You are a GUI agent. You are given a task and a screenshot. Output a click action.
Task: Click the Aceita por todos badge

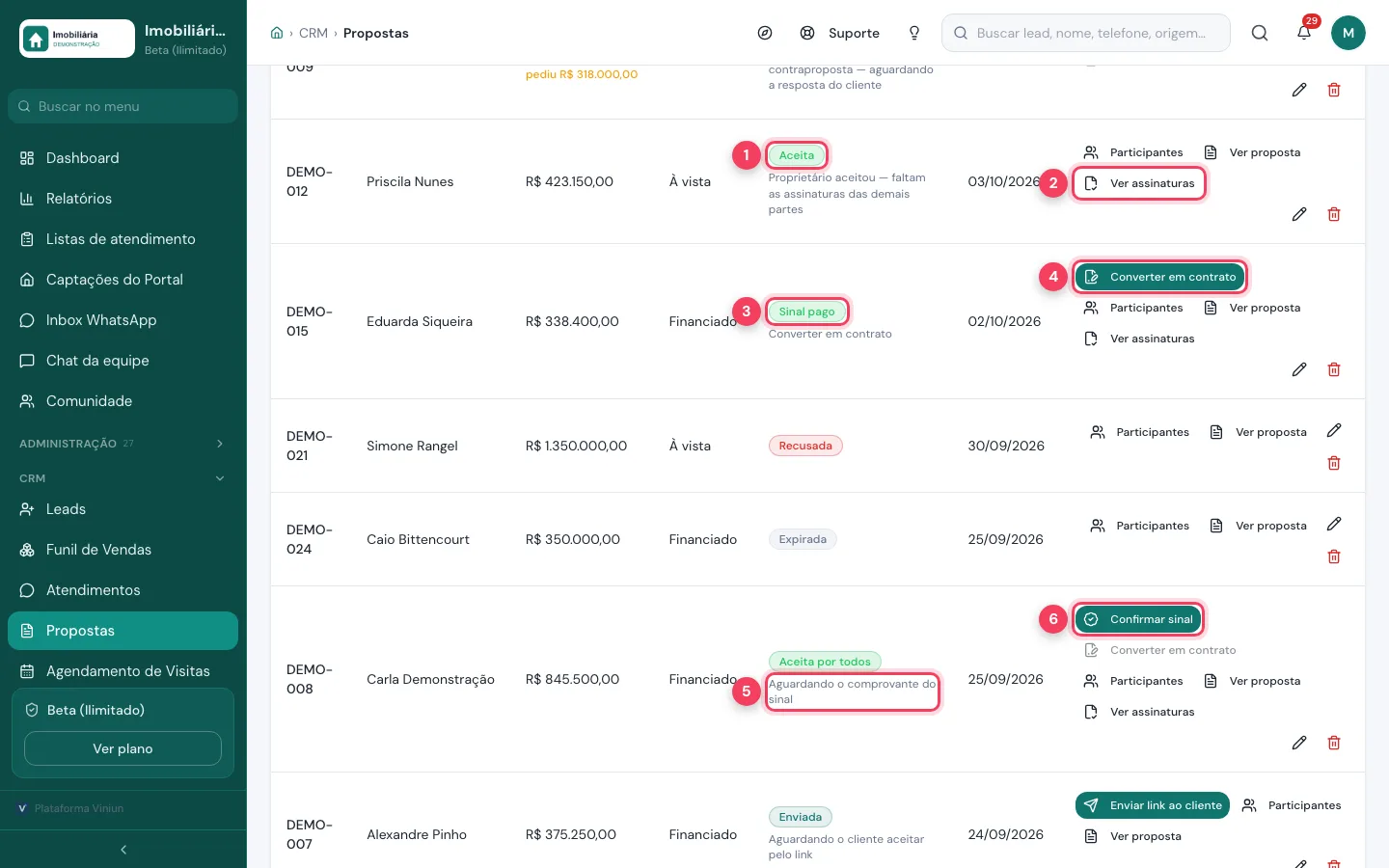(825, 662)
